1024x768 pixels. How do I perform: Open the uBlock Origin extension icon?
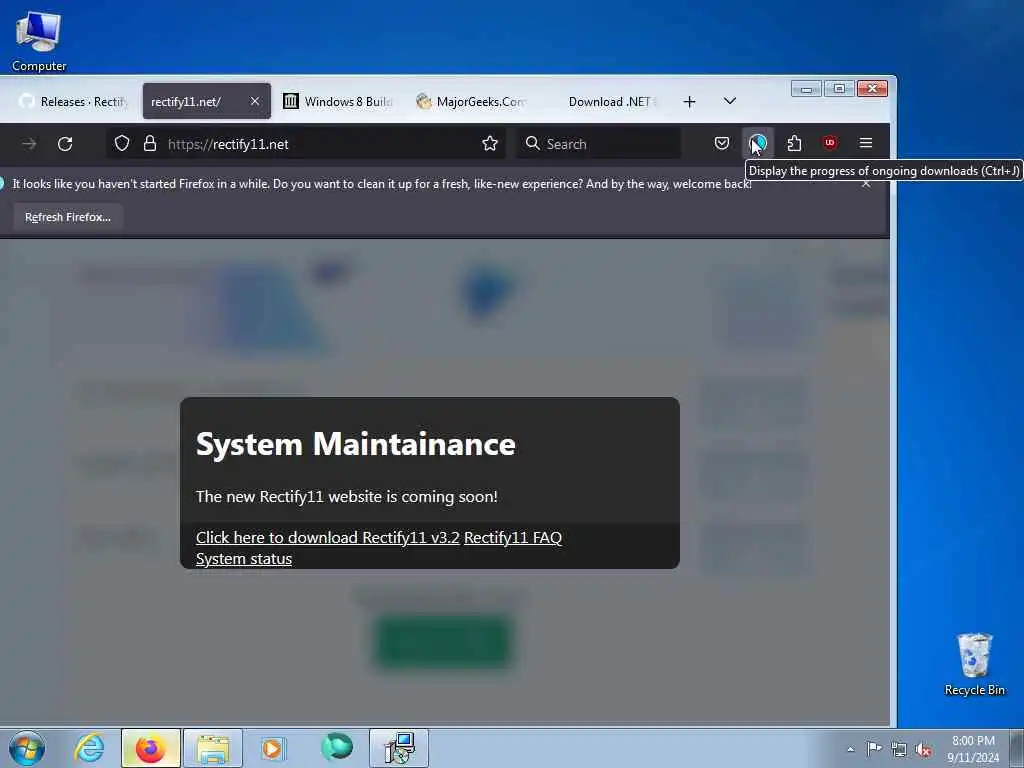click(x=830, y=142)
